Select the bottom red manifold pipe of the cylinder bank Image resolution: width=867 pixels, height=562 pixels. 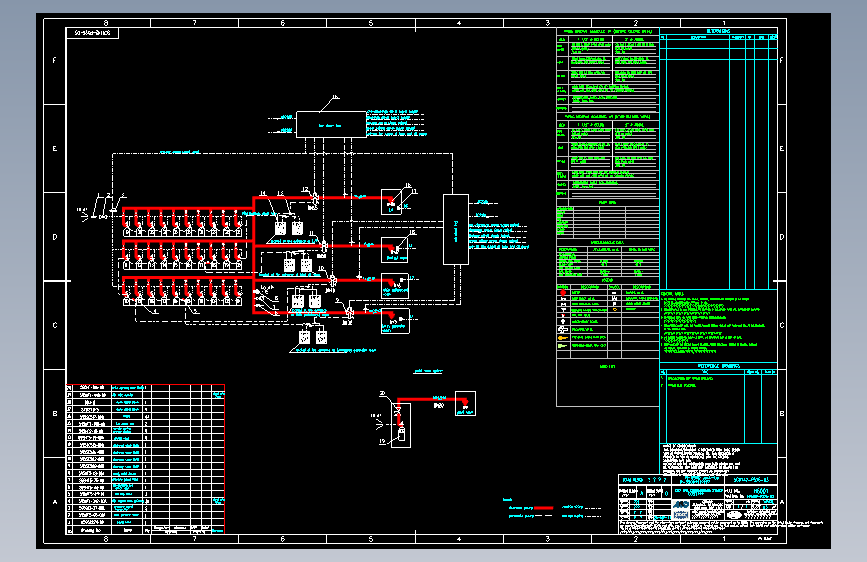point(188,278)
